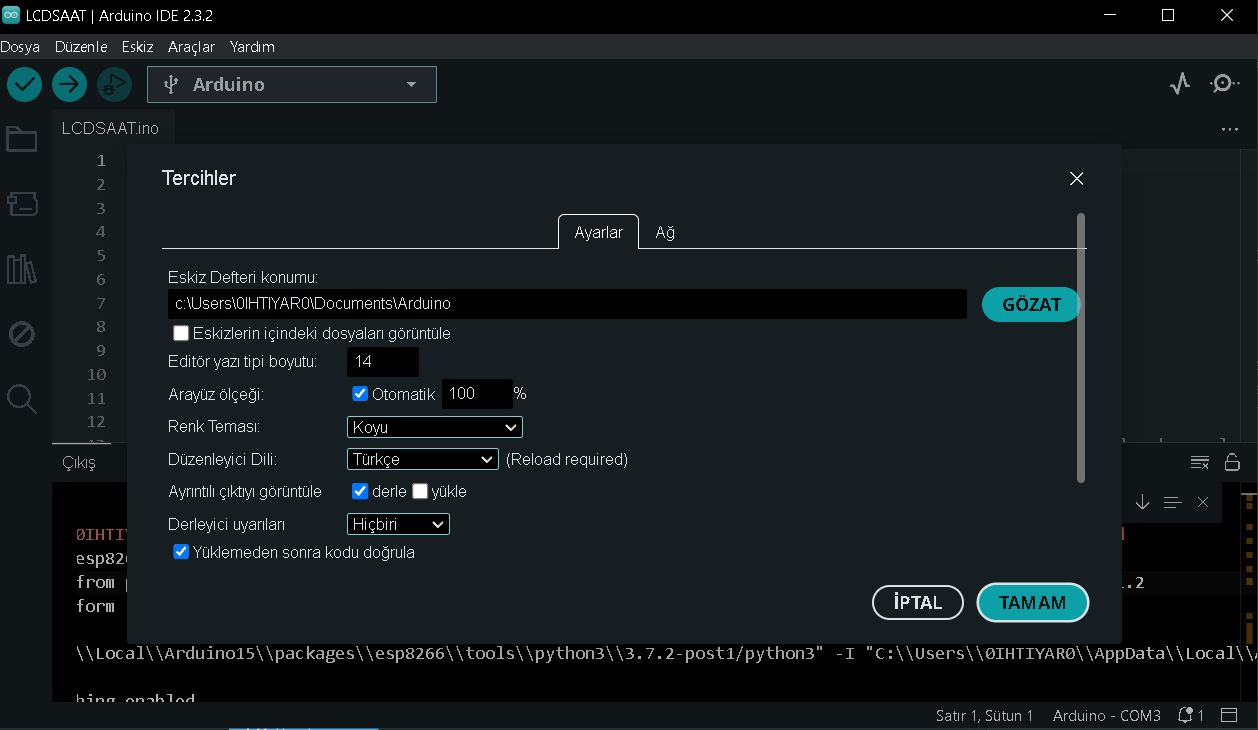
Task: Open the Renk Teması dropdown showing Koyu
Action: pos(435,427)
